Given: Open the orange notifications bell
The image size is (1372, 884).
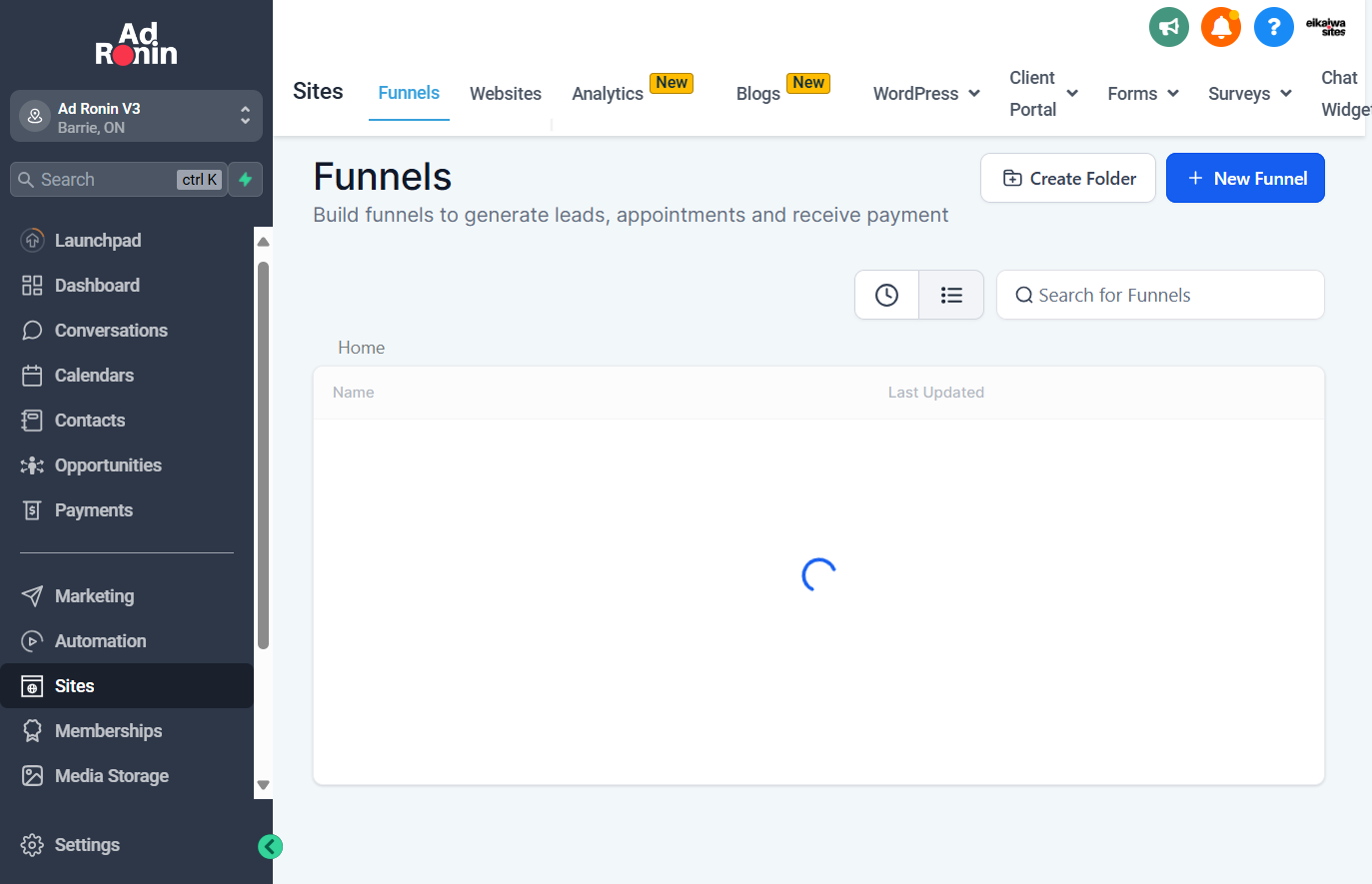Looking at the screenshot, I should (x=1221, y=27).
